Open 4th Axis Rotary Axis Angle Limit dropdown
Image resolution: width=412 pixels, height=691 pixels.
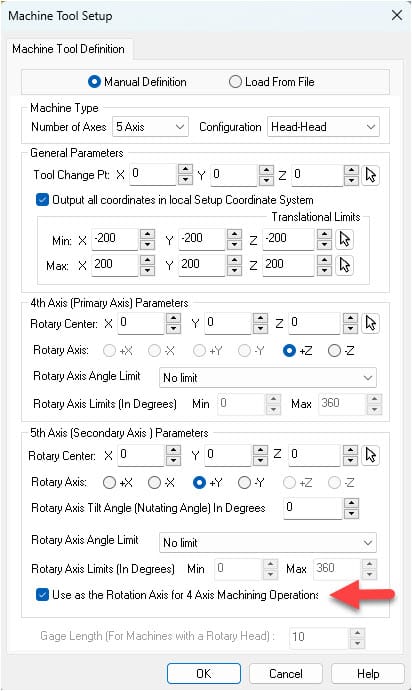point(268,378)
